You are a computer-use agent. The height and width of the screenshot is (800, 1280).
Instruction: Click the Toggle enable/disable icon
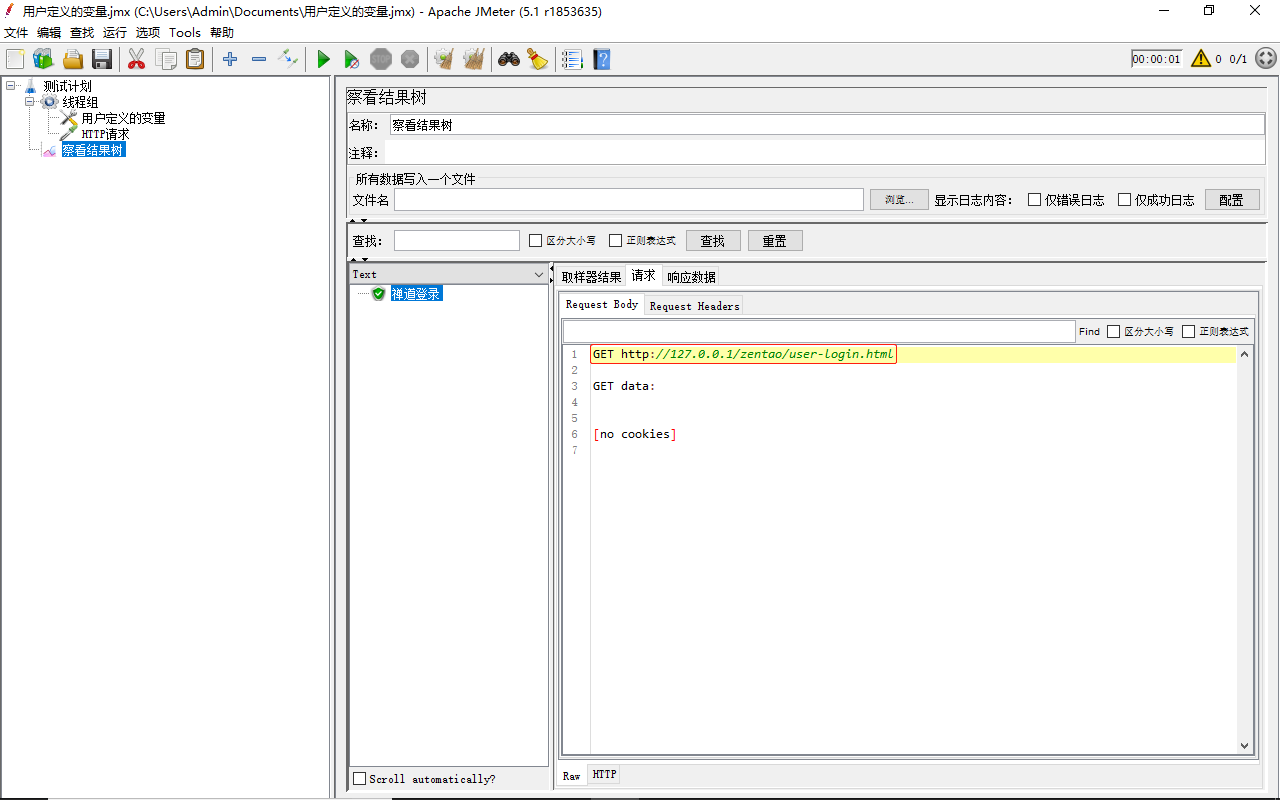pyautogui.click(x=288, y=59)
